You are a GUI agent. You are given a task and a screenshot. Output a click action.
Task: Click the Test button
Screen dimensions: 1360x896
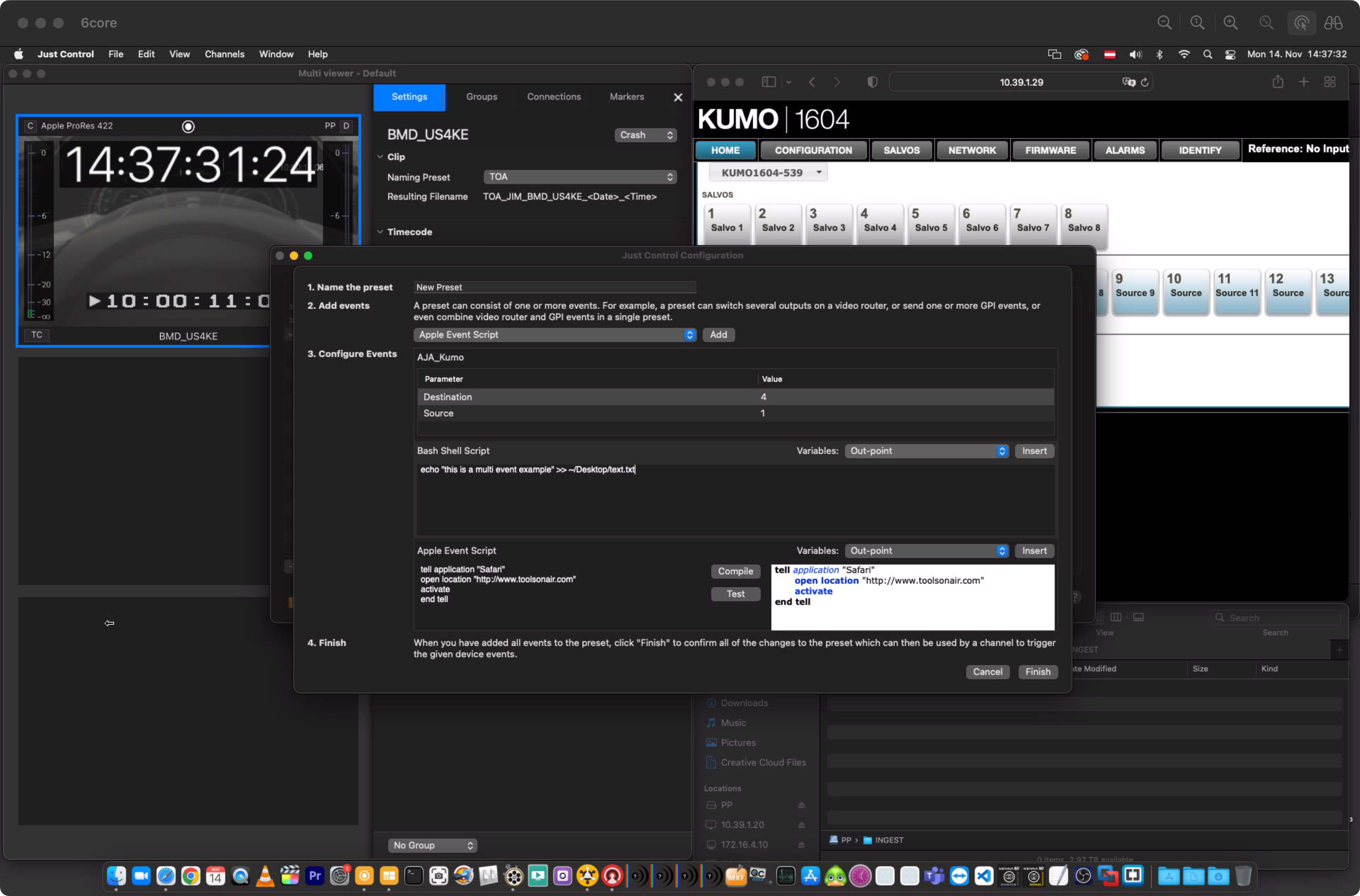pyautogui.click(x=735, y=594)
